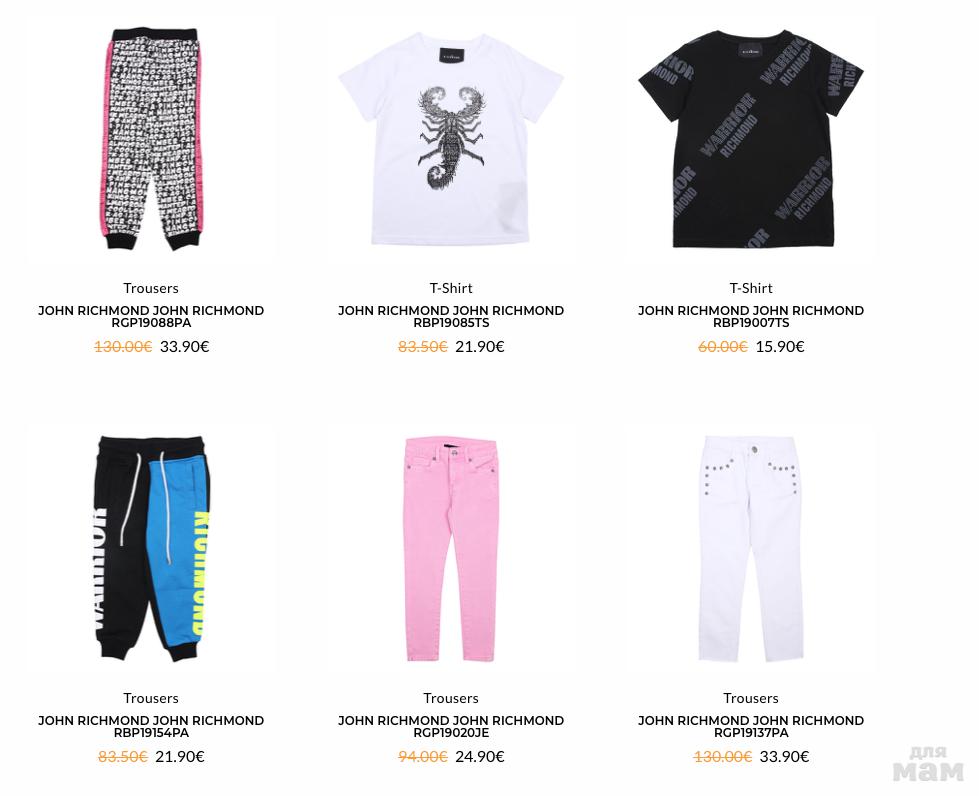
Task: Click product title RBP19007TS
Action: 750,317
